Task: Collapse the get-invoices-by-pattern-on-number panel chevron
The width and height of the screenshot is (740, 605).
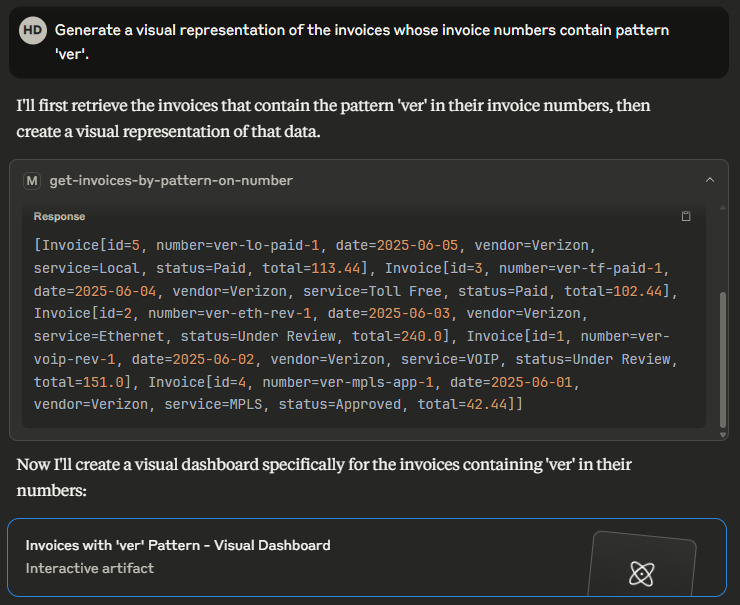Action: [710, 180]
